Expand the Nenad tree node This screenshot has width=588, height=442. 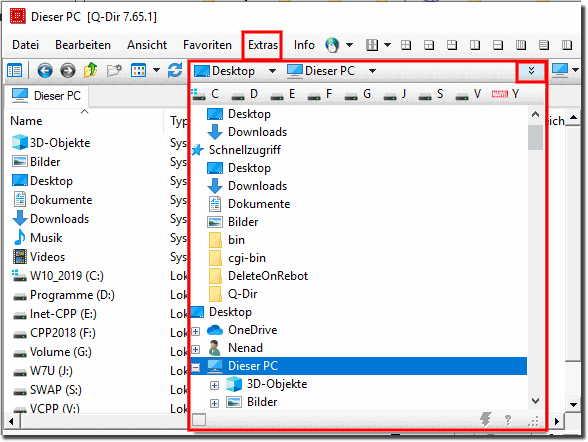195,349
